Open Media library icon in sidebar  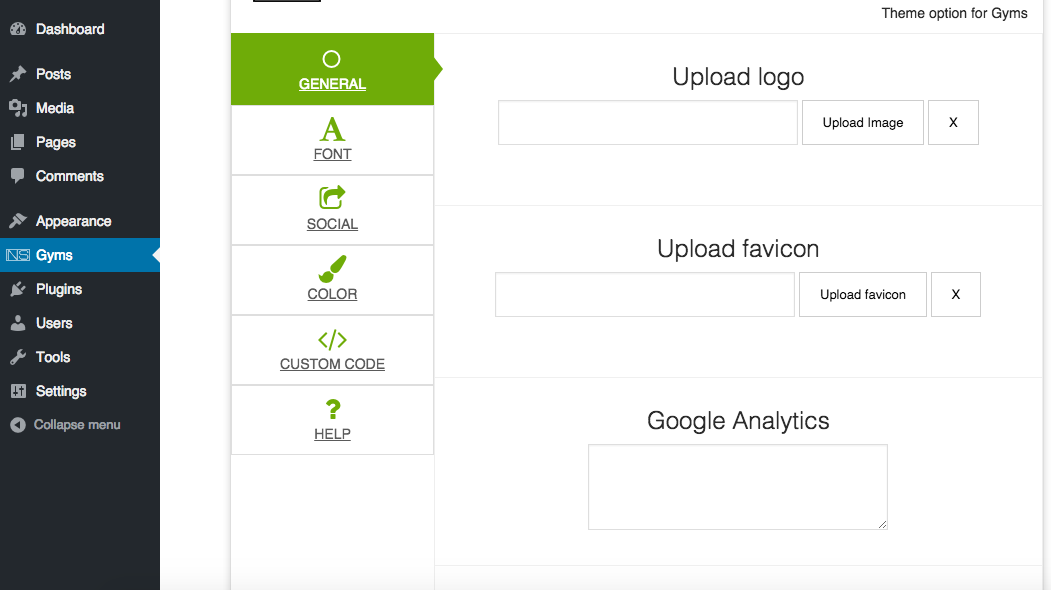18,108
